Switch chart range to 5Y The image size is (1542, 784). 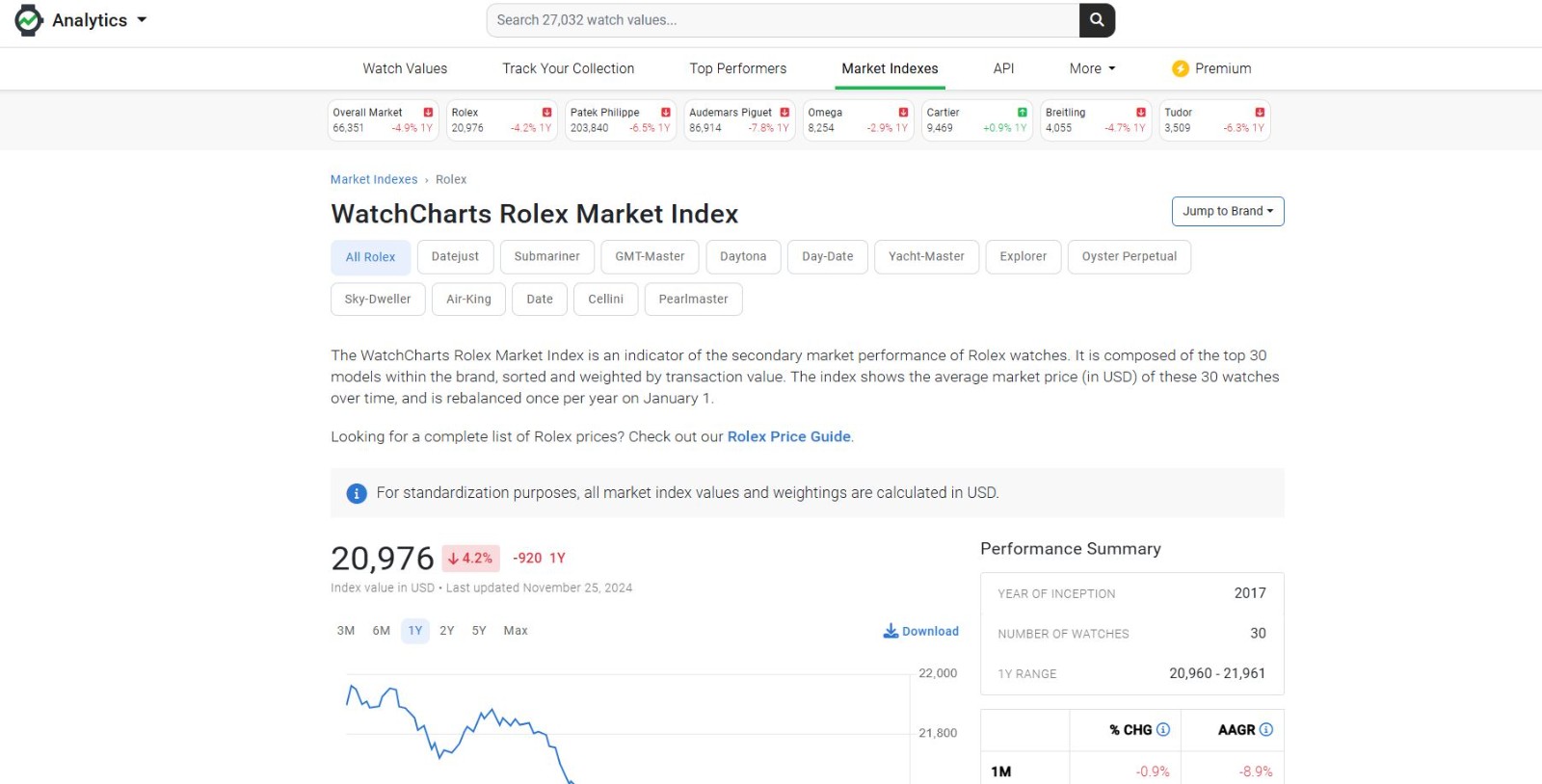(479, 631)
